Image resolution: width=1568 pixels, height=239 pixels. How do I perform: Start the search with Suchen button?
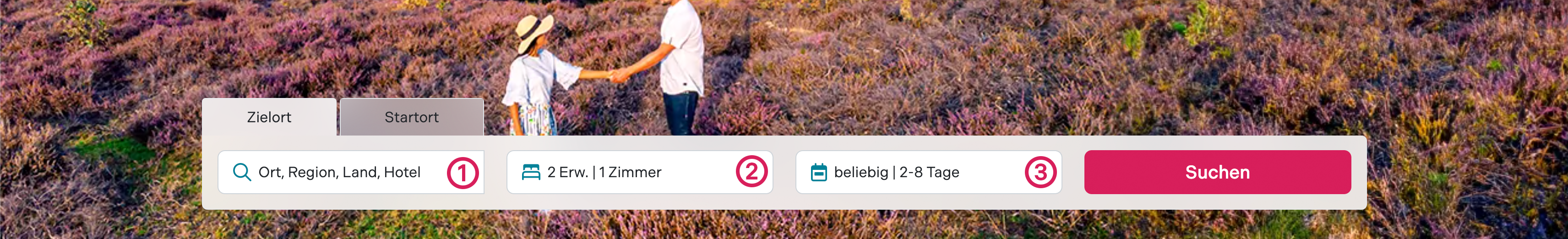[x=1217, y=172]
